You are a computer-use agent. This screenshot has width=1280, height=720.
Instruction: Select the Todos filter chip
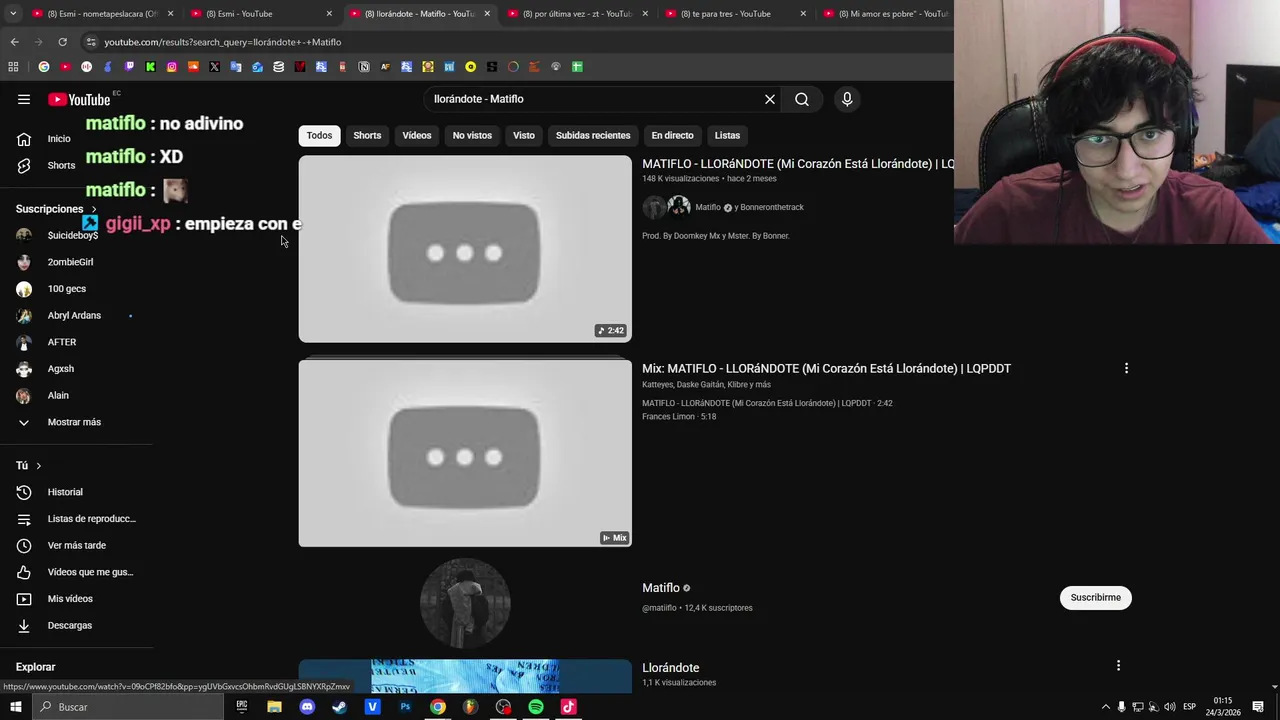[319, 135]
